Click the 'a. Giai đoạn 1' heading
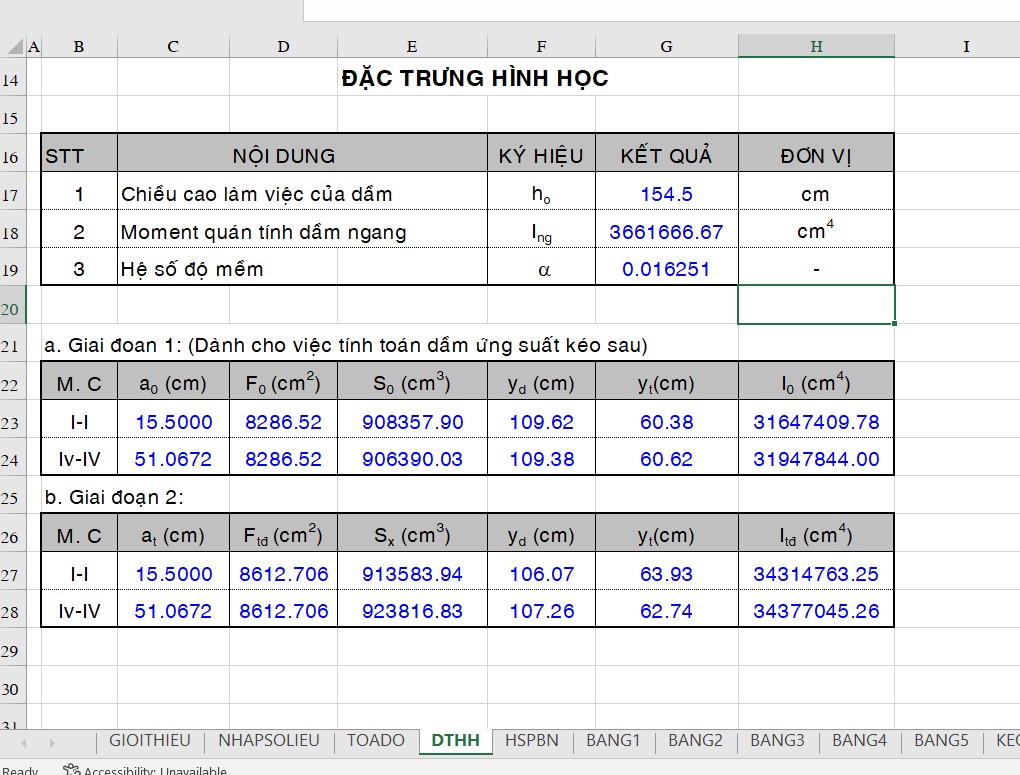This screenshot has width=1020, height=775. pyautogui.click(x=345, y=345)
